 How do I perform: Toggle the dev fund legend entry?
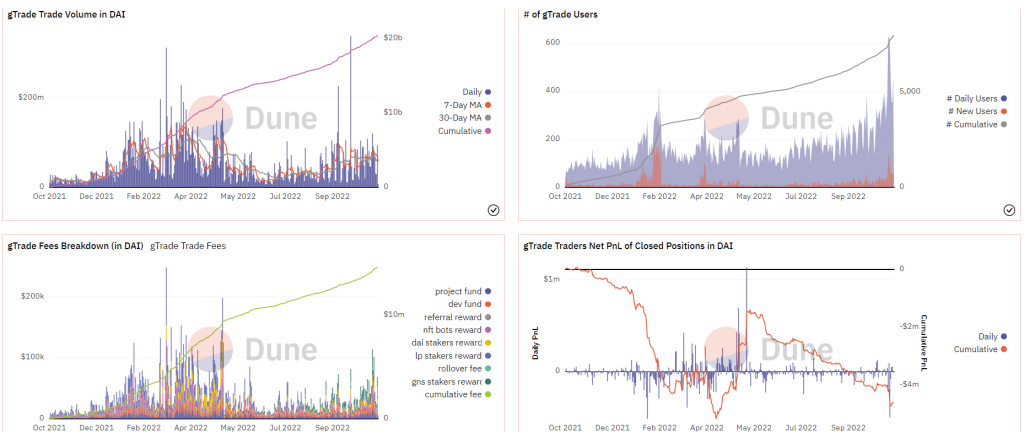(x=471, y=304)
